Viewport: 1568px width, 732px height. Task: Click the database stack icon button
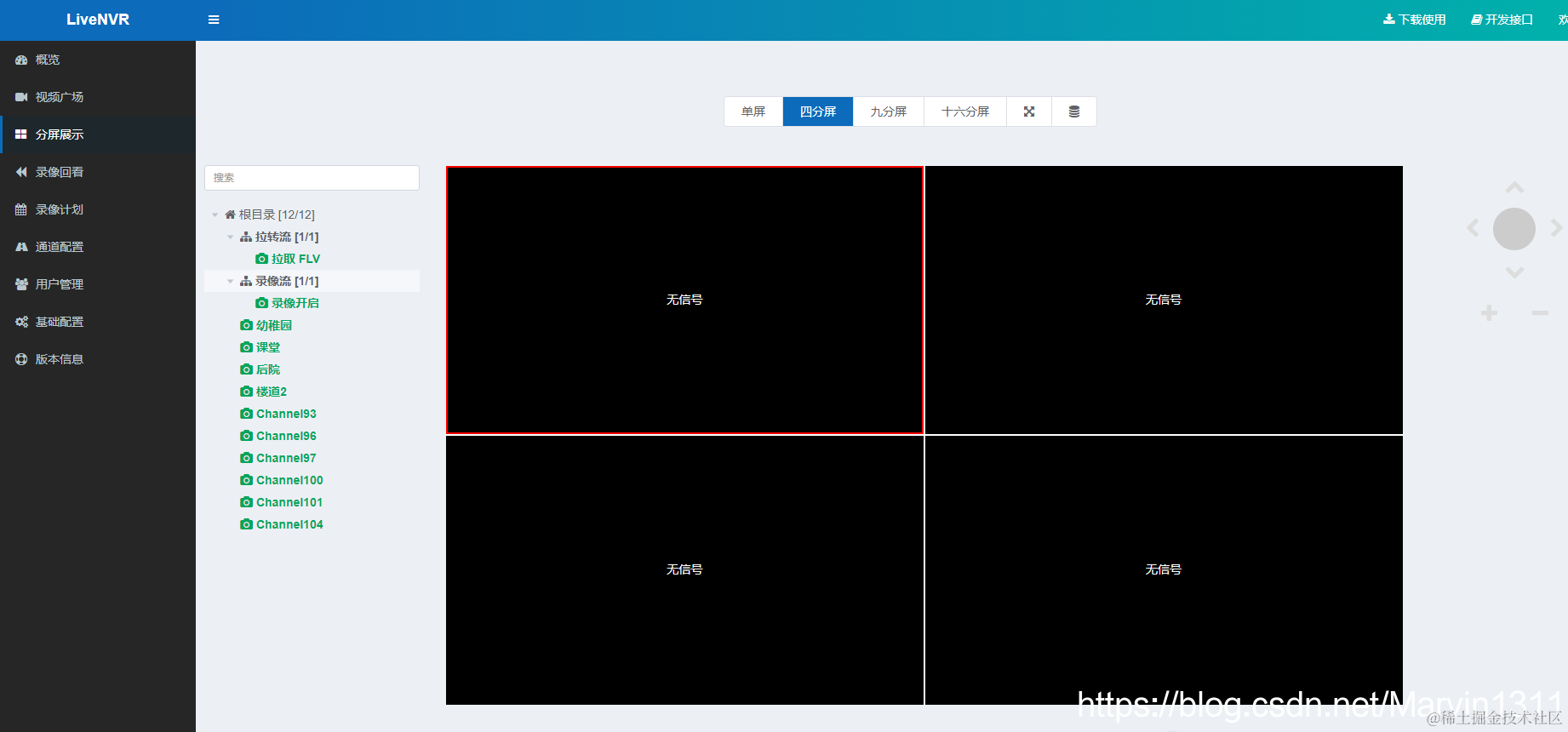[x=1074, y=112]
